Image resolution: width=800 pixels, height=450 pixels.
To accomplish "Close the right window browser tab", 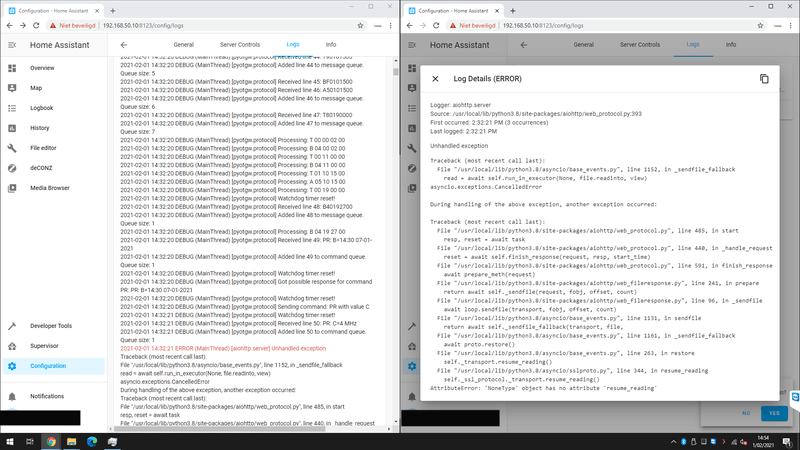I will pos(497,11).
